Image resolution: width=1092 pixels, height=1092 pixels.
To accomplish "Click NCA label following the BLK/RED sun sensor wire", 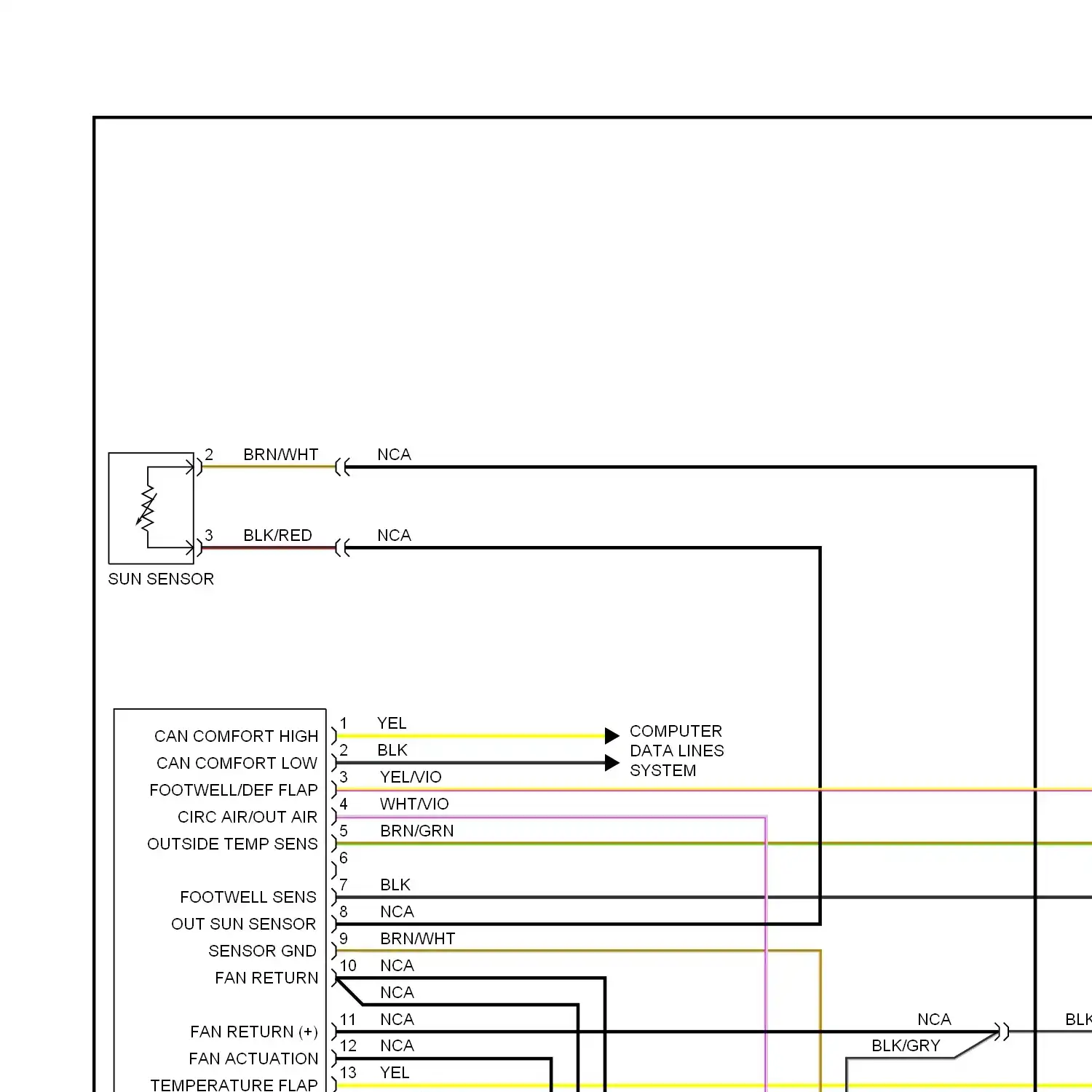I will tap(394, 535).
